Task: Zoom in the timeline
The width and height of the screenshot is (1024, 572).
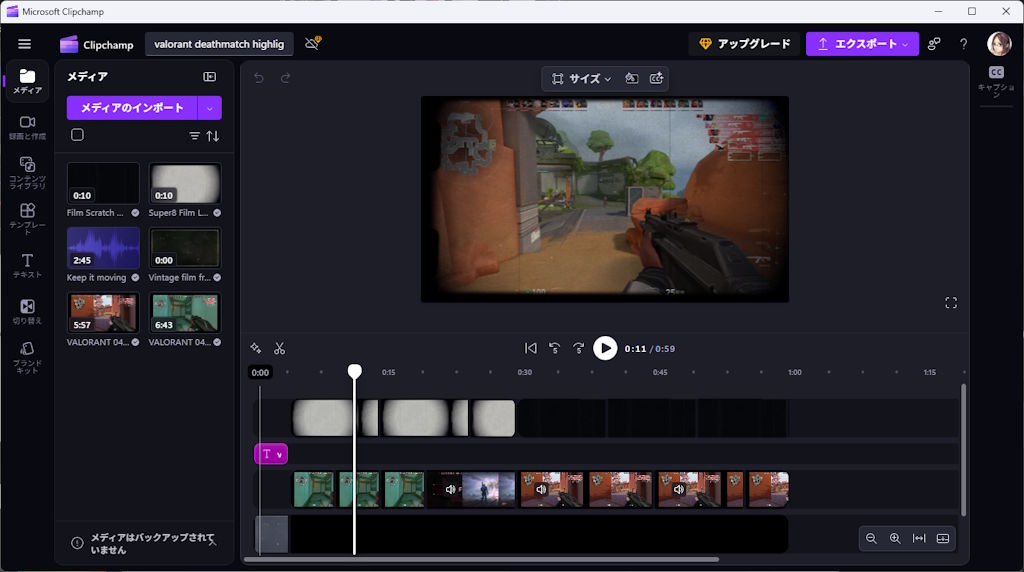Action: click(895, 539)
